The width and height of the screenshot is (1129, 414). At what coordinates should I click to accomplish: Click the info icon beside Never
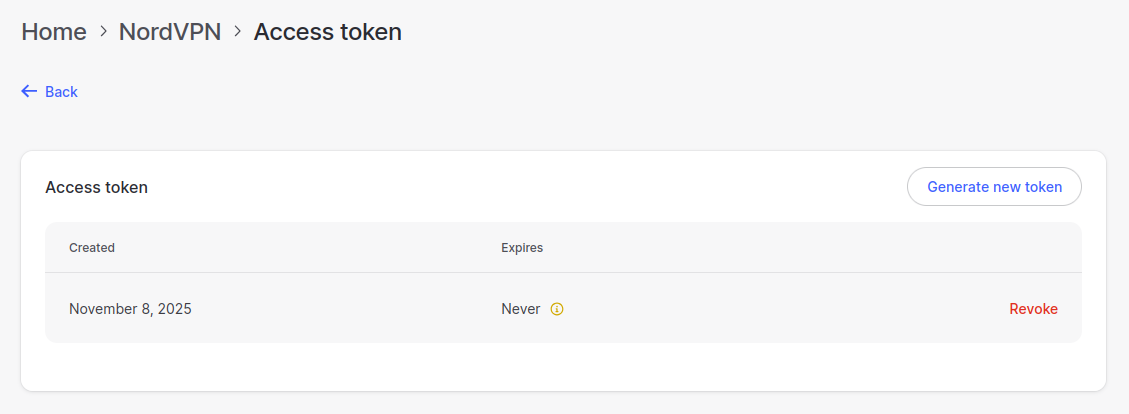coord(557,309)
